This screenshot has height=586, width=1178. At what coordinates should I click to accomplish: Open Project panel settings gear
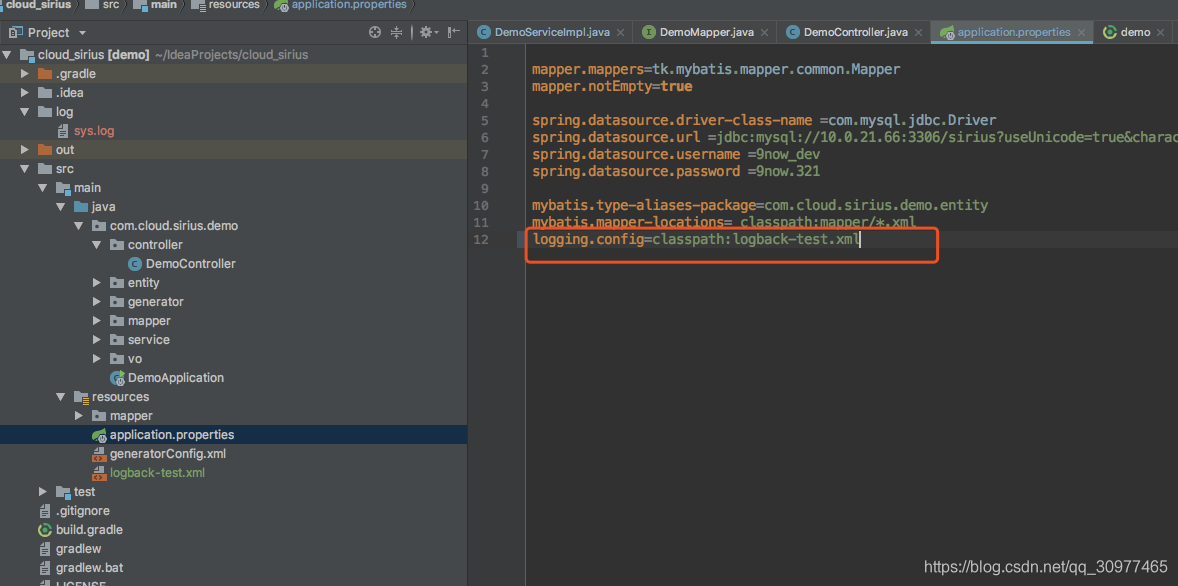[x=427, y=32]
